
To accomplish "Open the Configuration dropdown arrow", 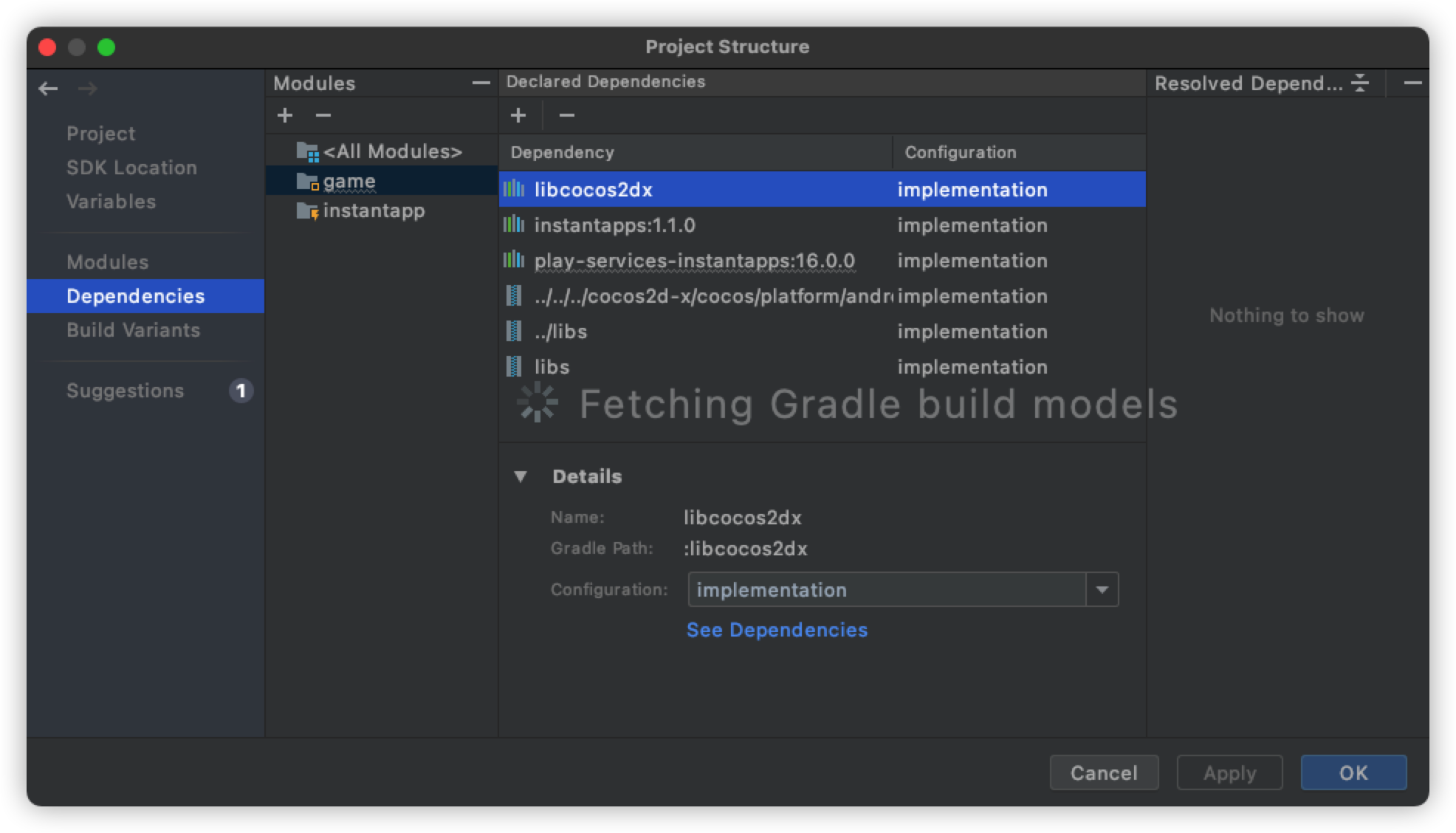I will click(x=1102, y=590).
